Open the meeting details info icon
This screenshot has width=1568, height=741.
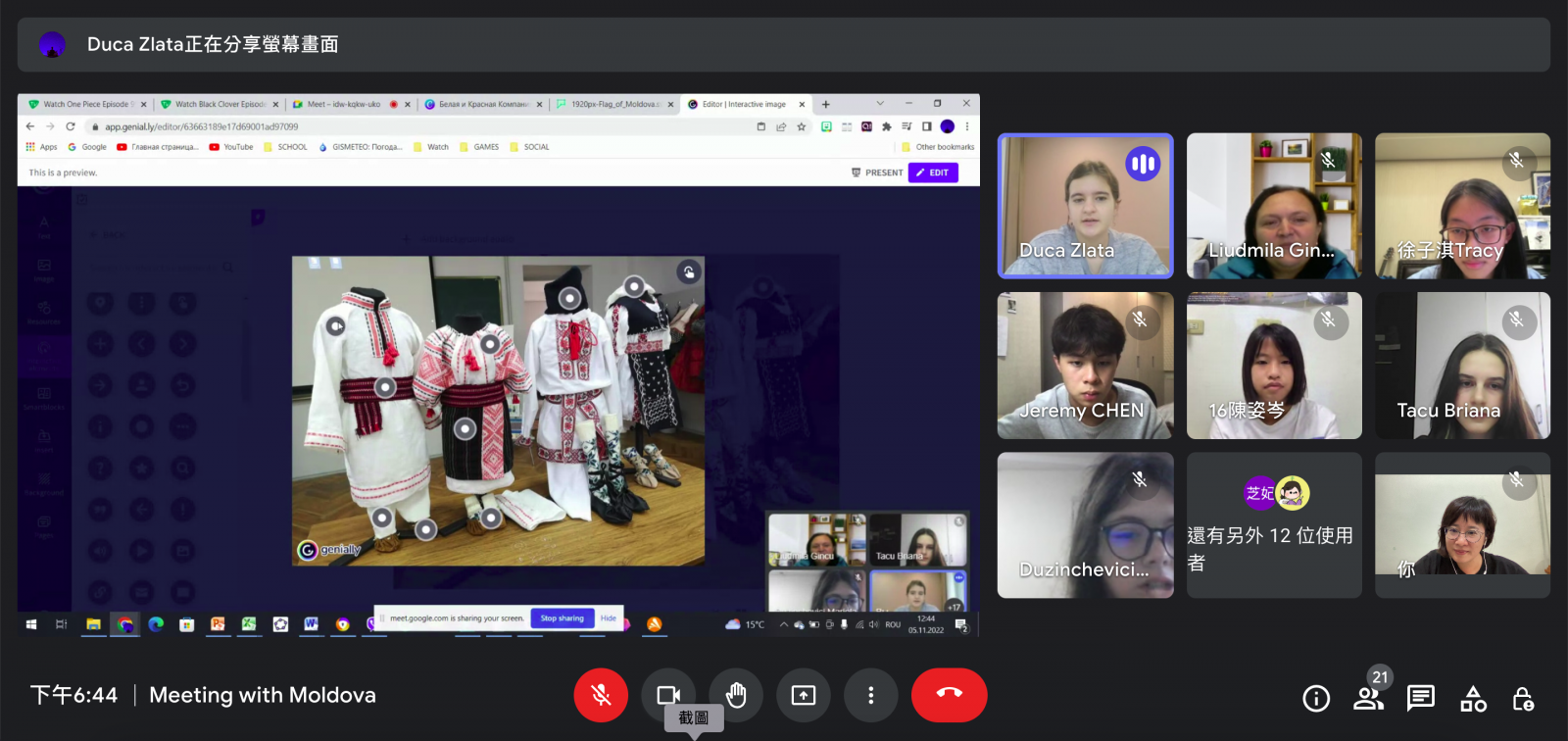coord(1316,698)
